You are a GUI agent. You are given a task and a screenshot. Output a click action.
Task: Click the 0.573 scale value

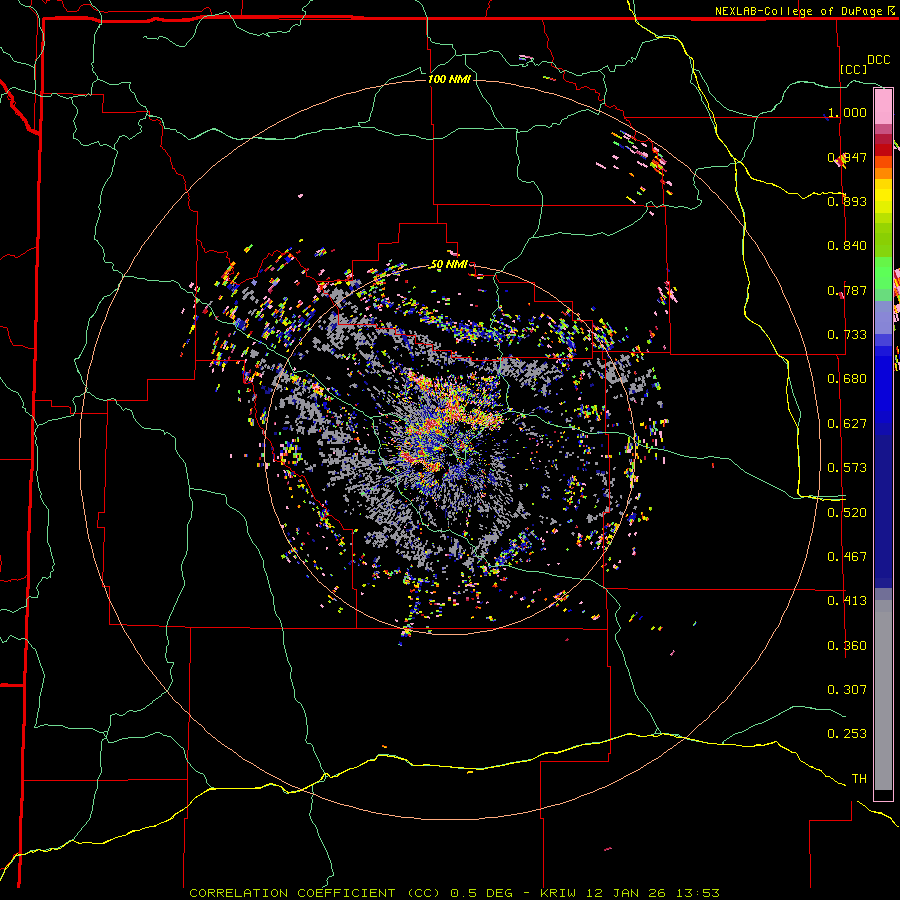[847, 468]
